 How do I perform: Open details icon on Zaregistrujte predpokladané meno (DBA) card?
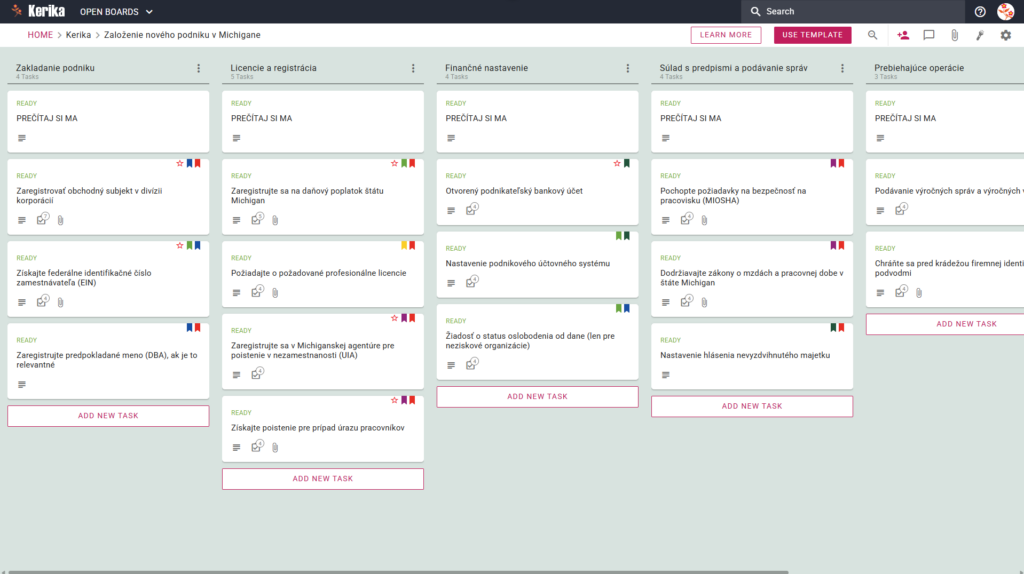click(22, 385)
